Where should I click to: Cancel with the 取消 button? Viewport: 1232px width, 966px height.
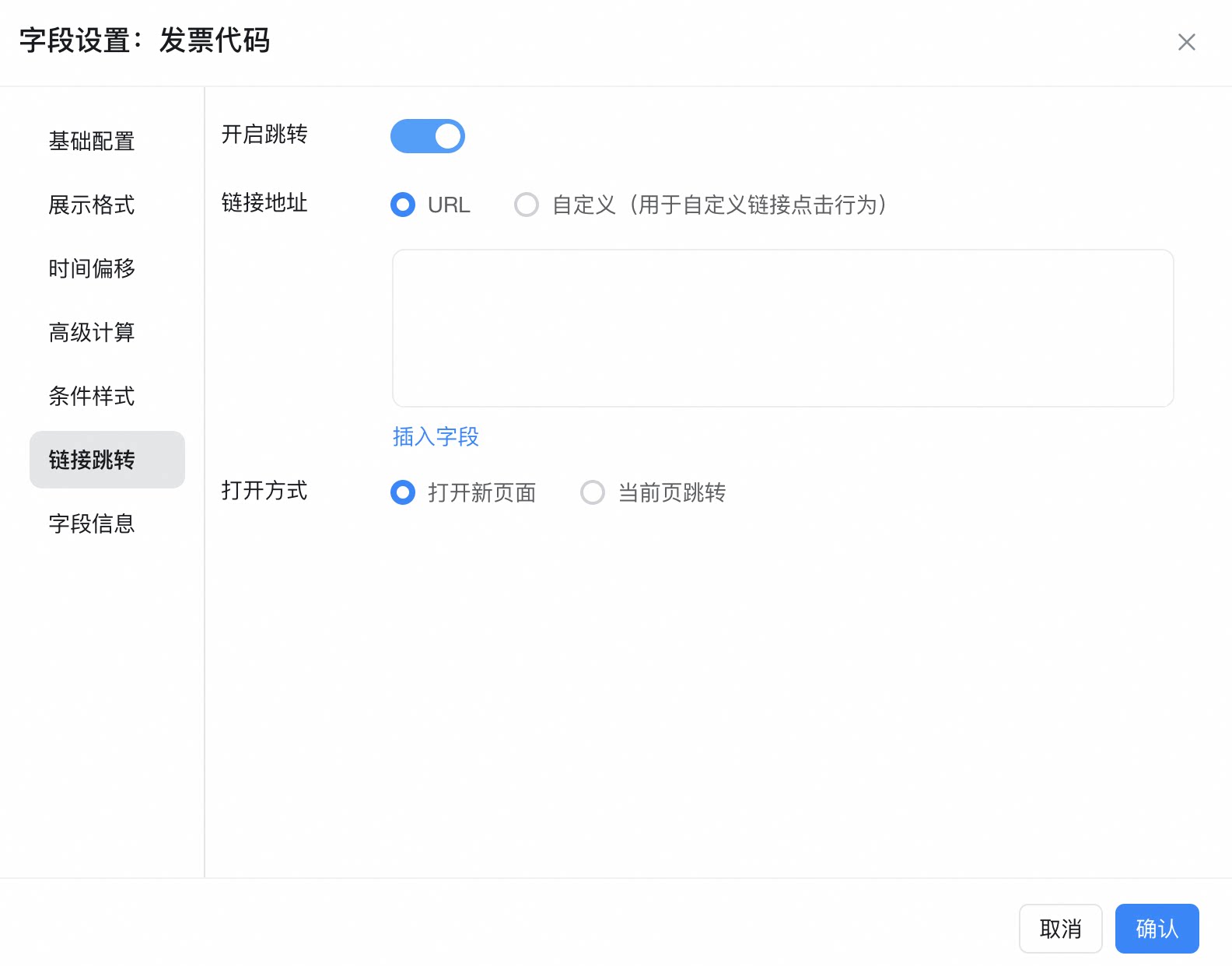[1061, 929]
